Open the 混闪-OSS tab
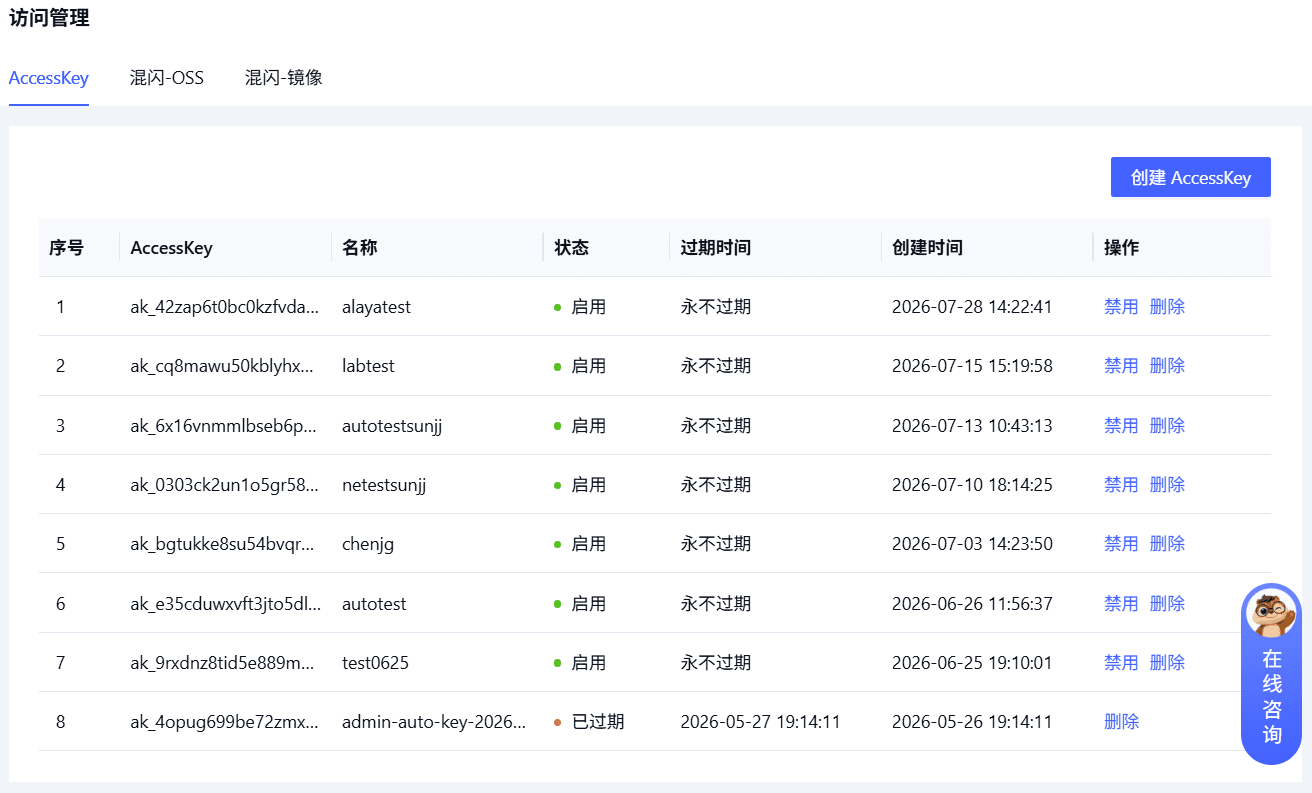The height and width of the screenshot is (793, 1312). click(167, 78)
